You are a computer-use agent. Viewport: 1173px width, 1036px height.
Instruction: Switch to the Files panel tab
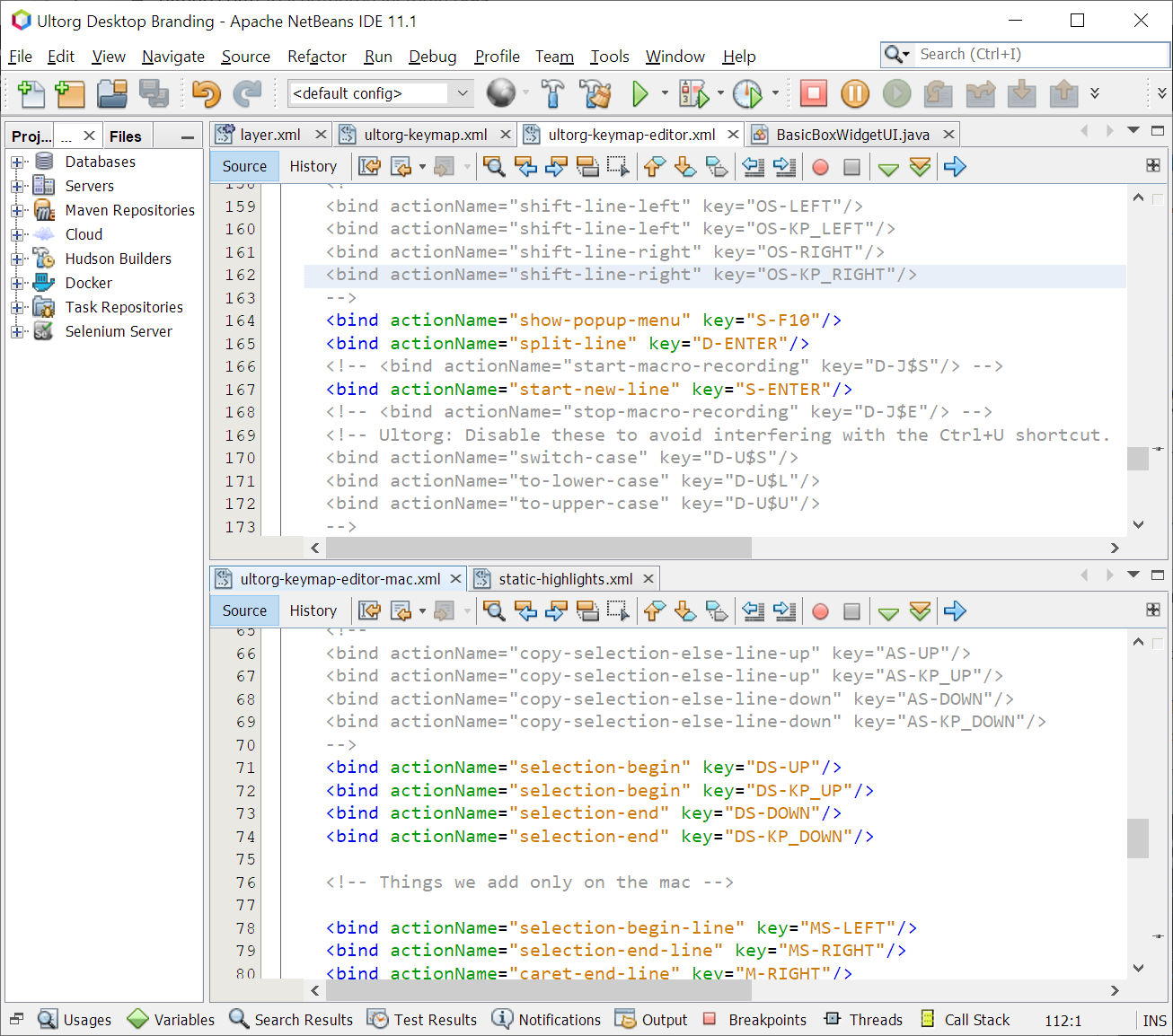coord(126,136)
